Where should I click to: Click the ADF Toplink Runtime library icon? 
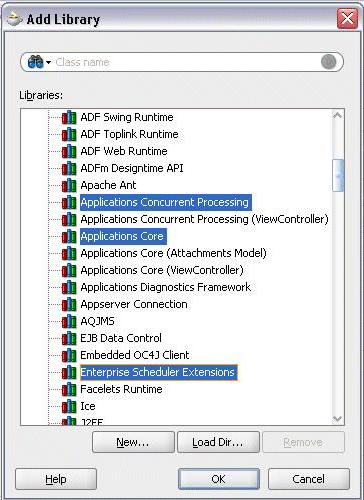click(69, 134)
